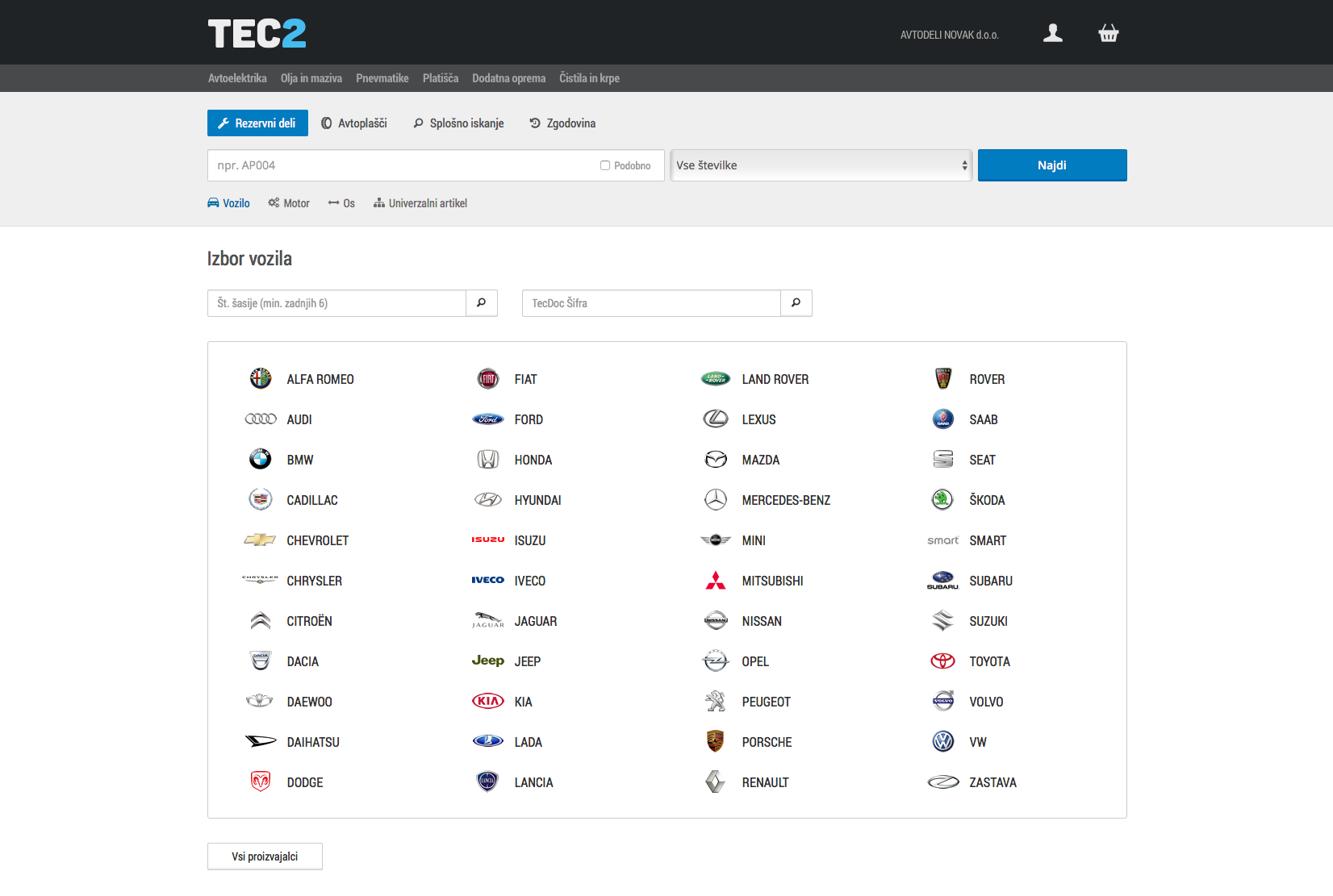Click the Lexus logo

716,419
